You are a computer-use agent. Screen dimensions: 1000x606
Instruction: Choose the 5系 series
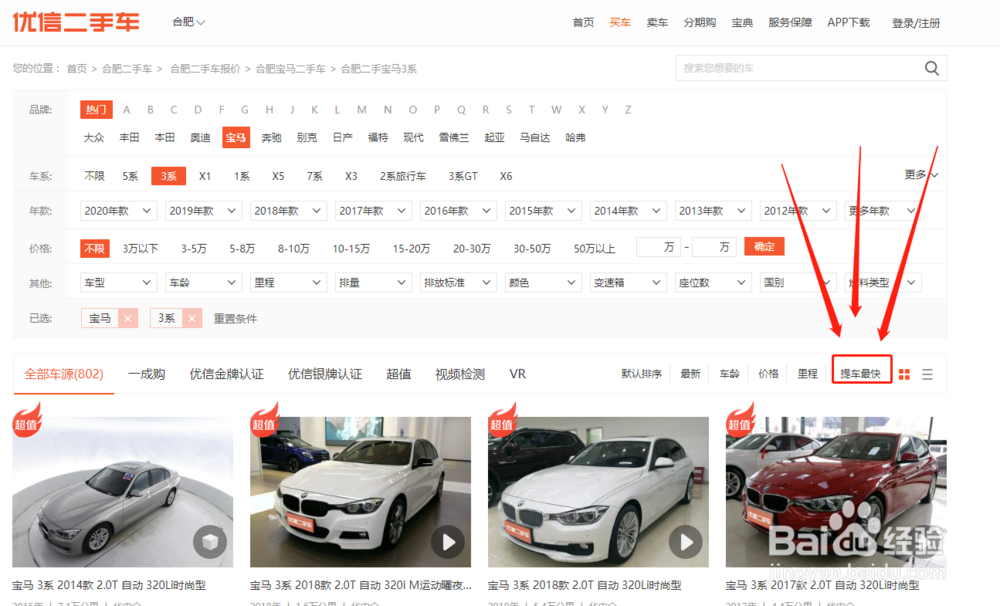pyautogui.click(x=130, y=176)
